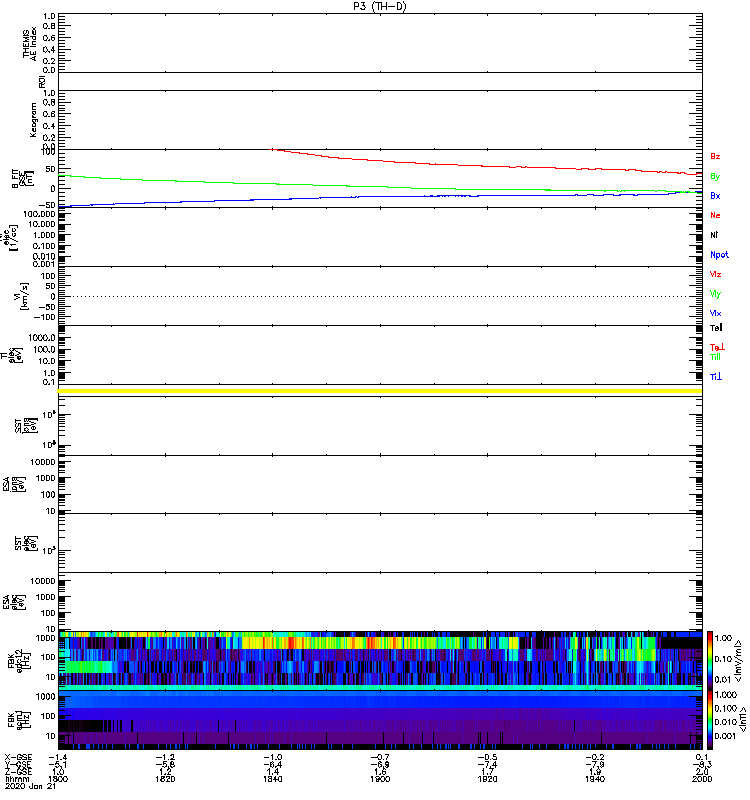Click the blue 'Bx' legend label
The image size is (750, 800).
click(715, 196)
